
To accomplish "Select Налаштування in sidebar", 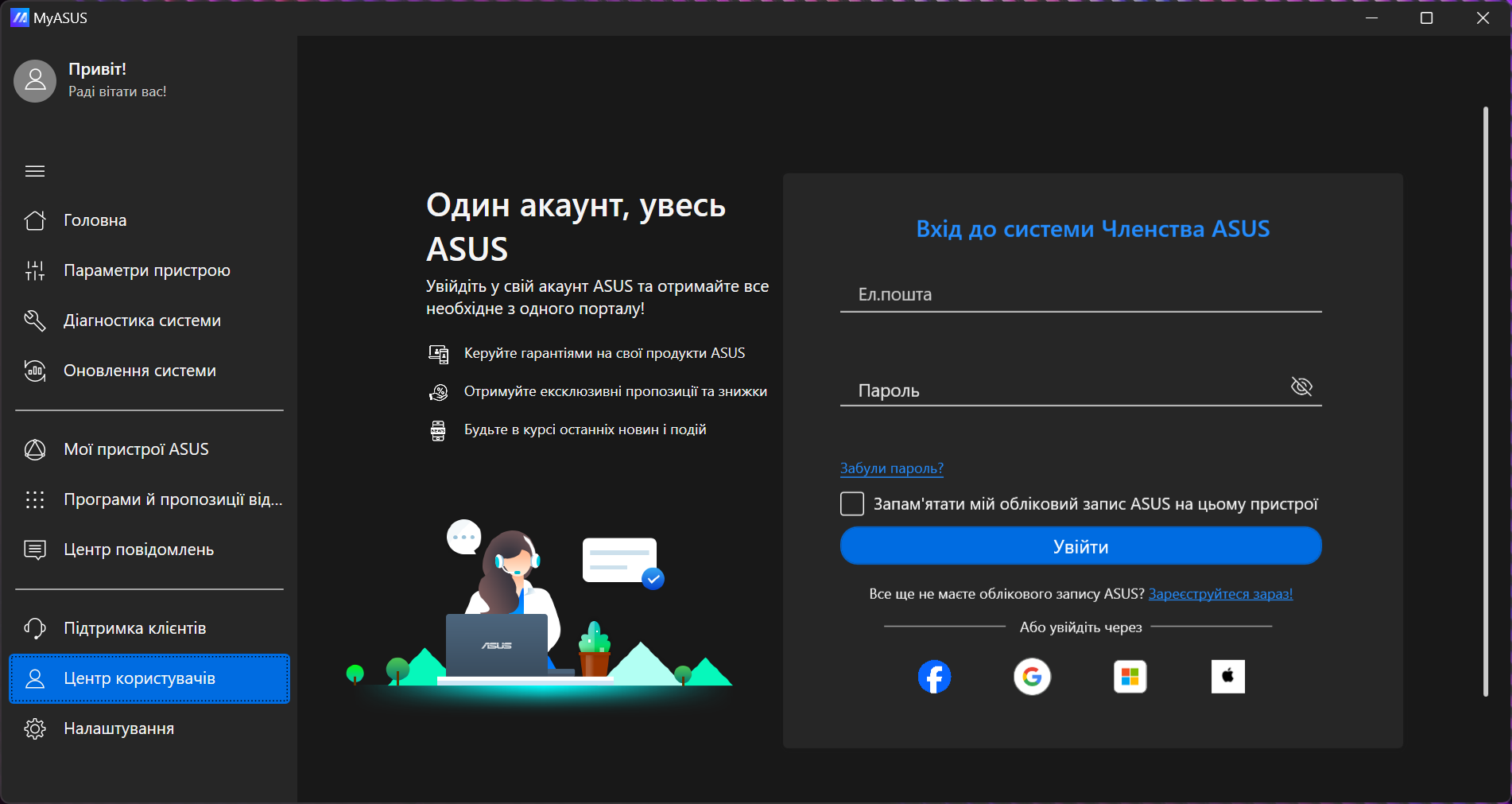I will [x=149, y=728].
